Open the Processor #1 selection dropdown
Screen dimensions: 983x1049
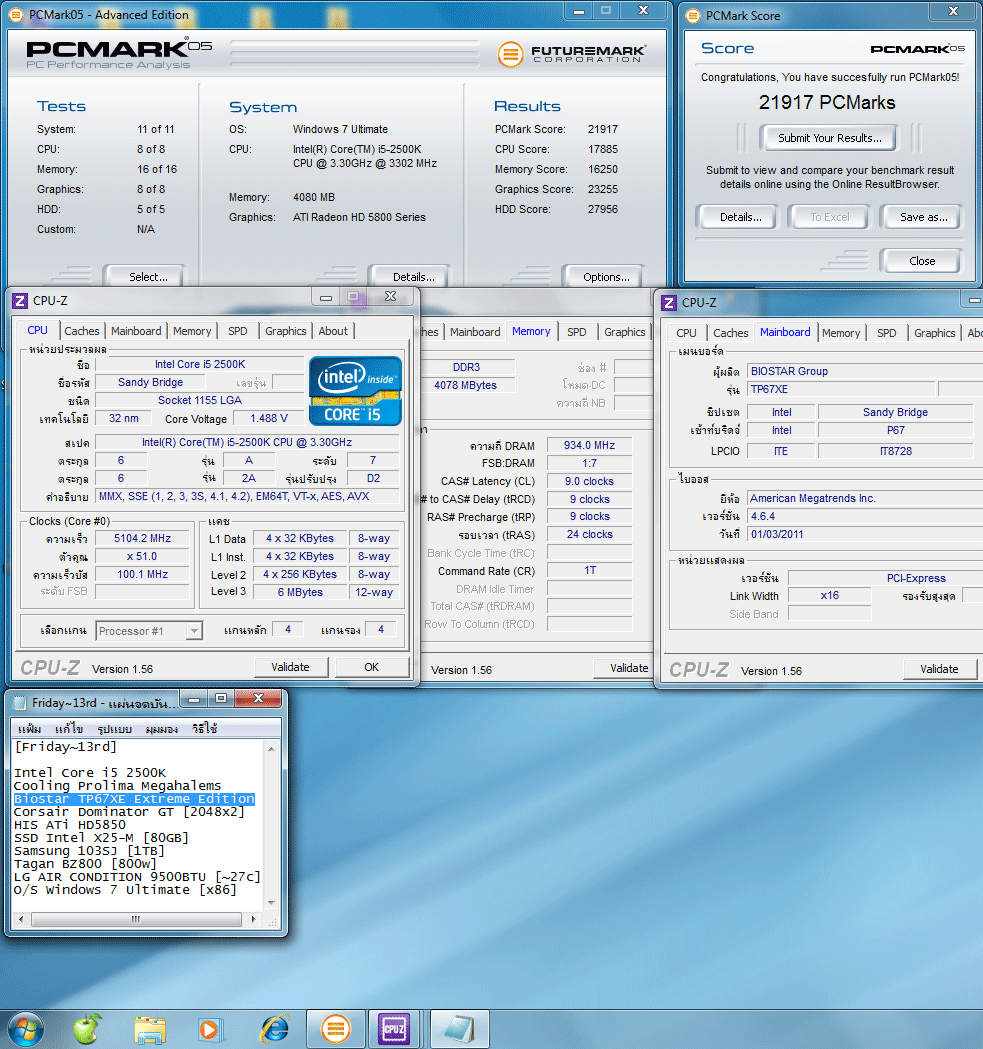149,631
